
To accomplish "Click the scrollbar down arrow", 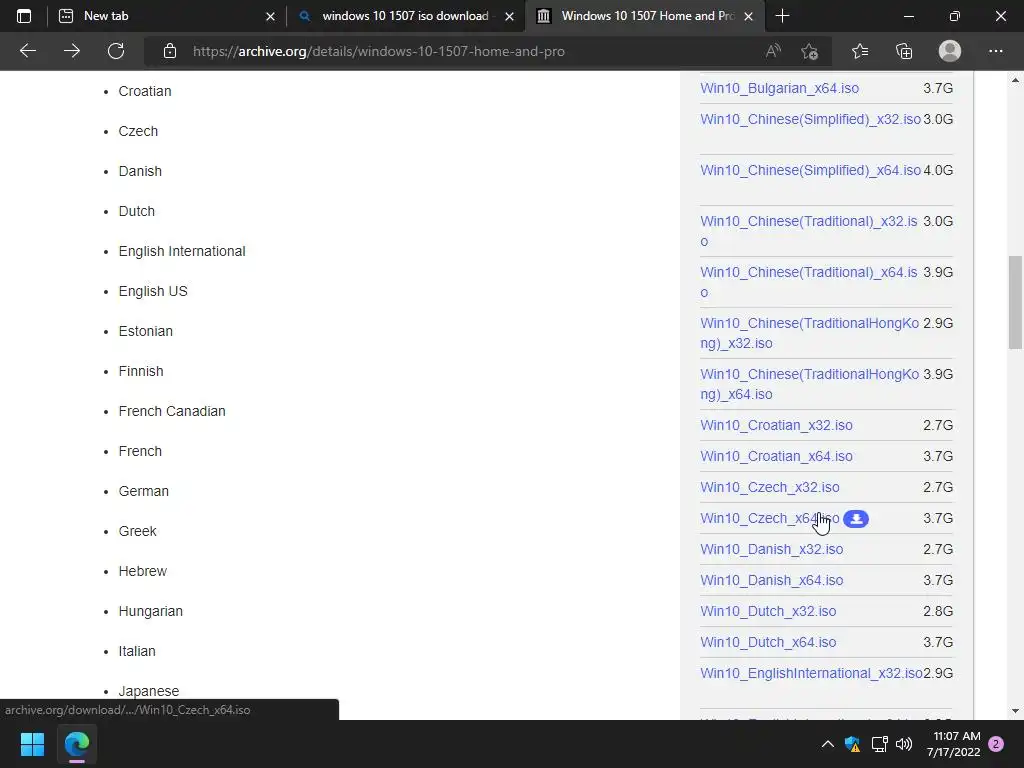I will tap(1015, 711).
